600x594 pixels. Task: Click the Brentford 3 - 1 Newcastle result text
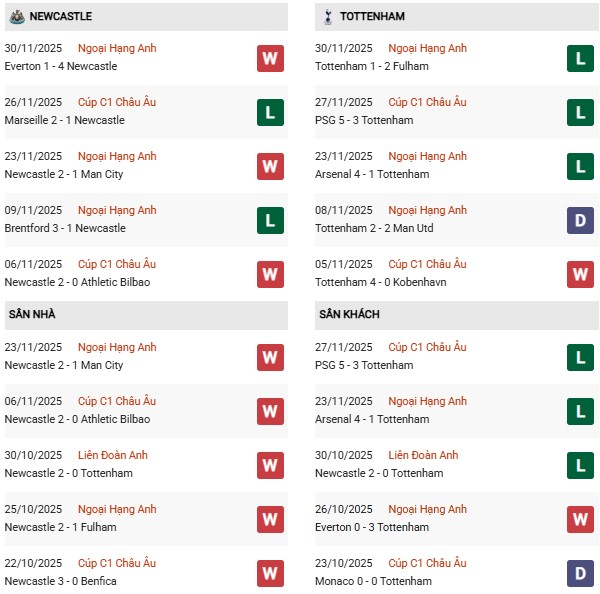65,228
